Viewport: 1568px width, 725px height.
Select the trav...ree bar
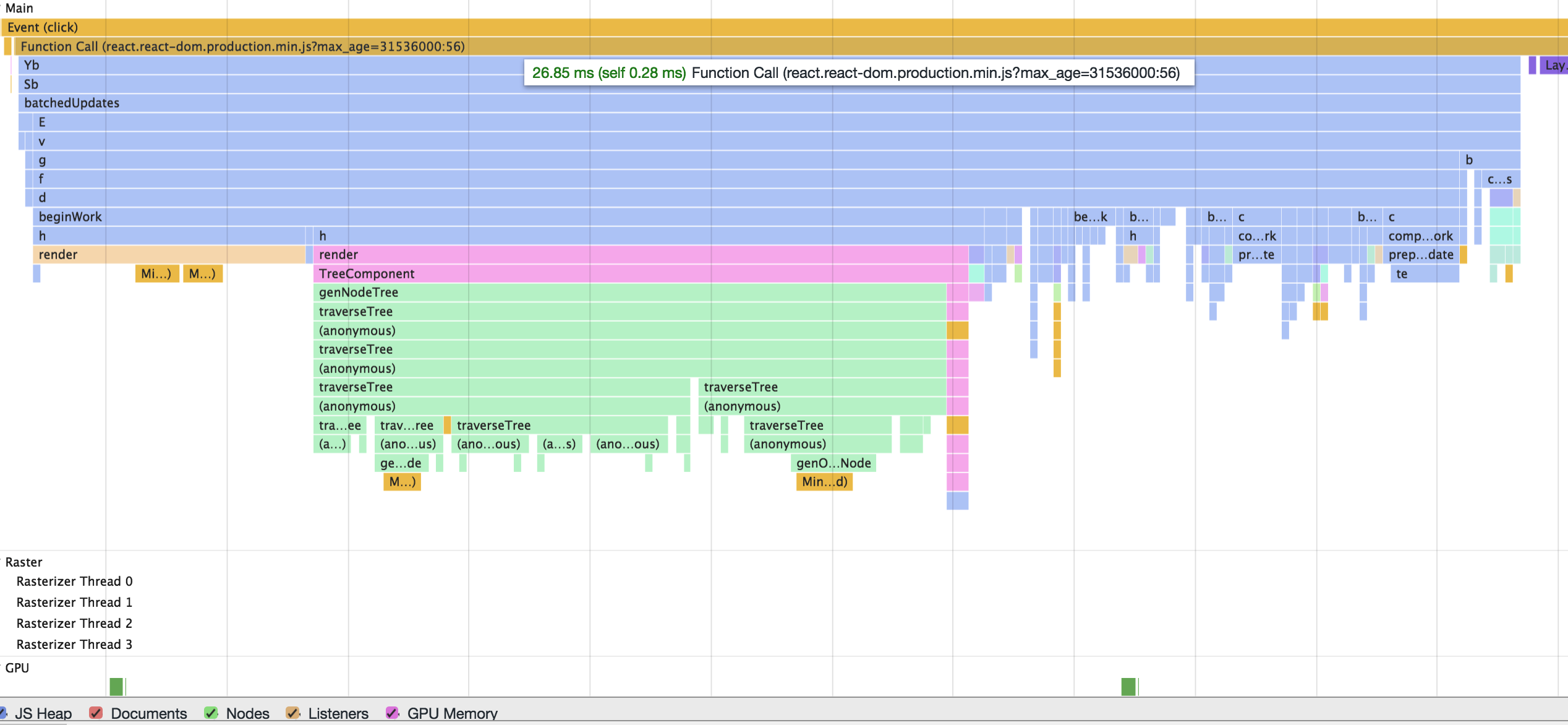tap(408, 425)
